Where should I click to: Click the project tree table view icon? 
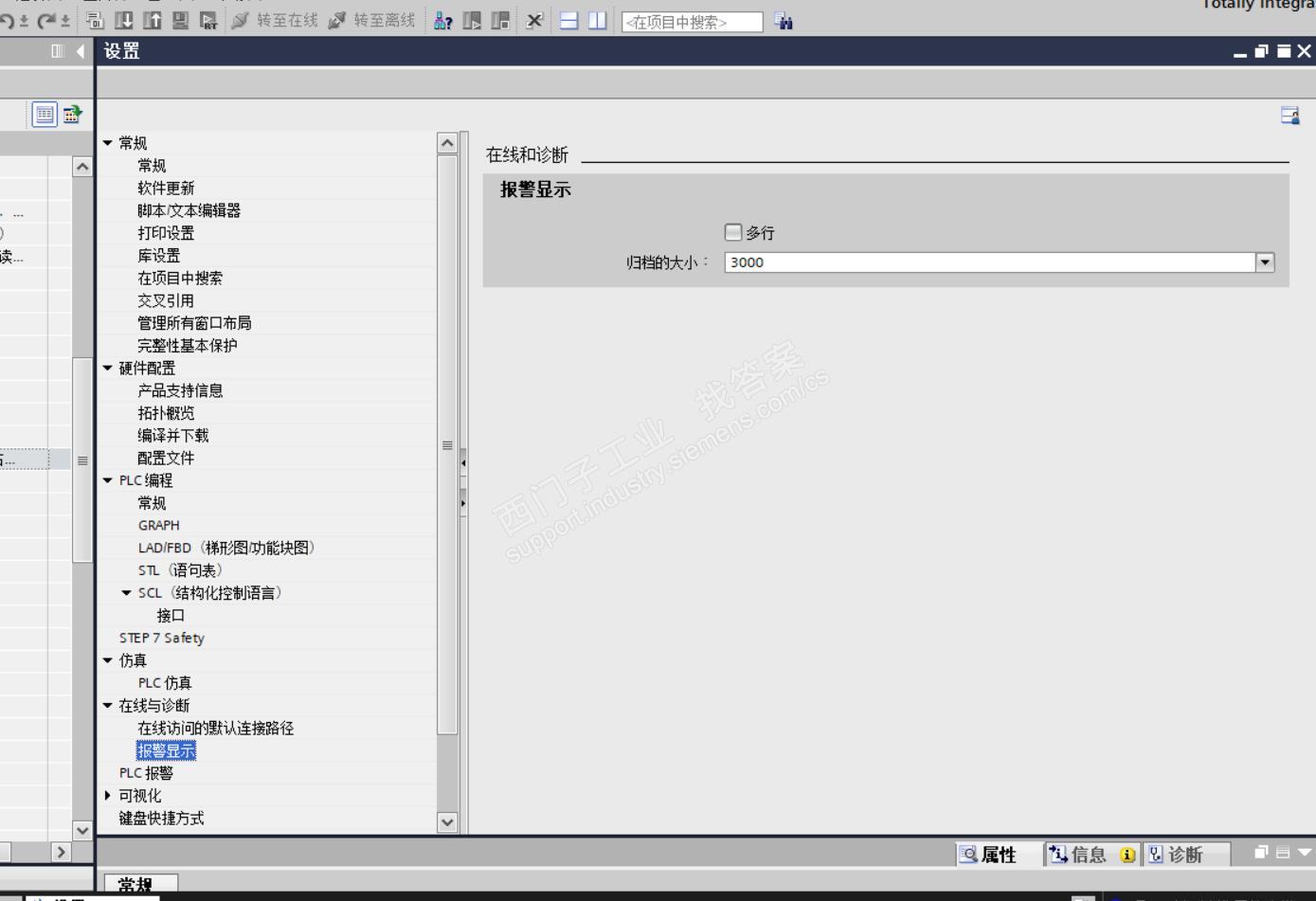click(x=45, y=115)
